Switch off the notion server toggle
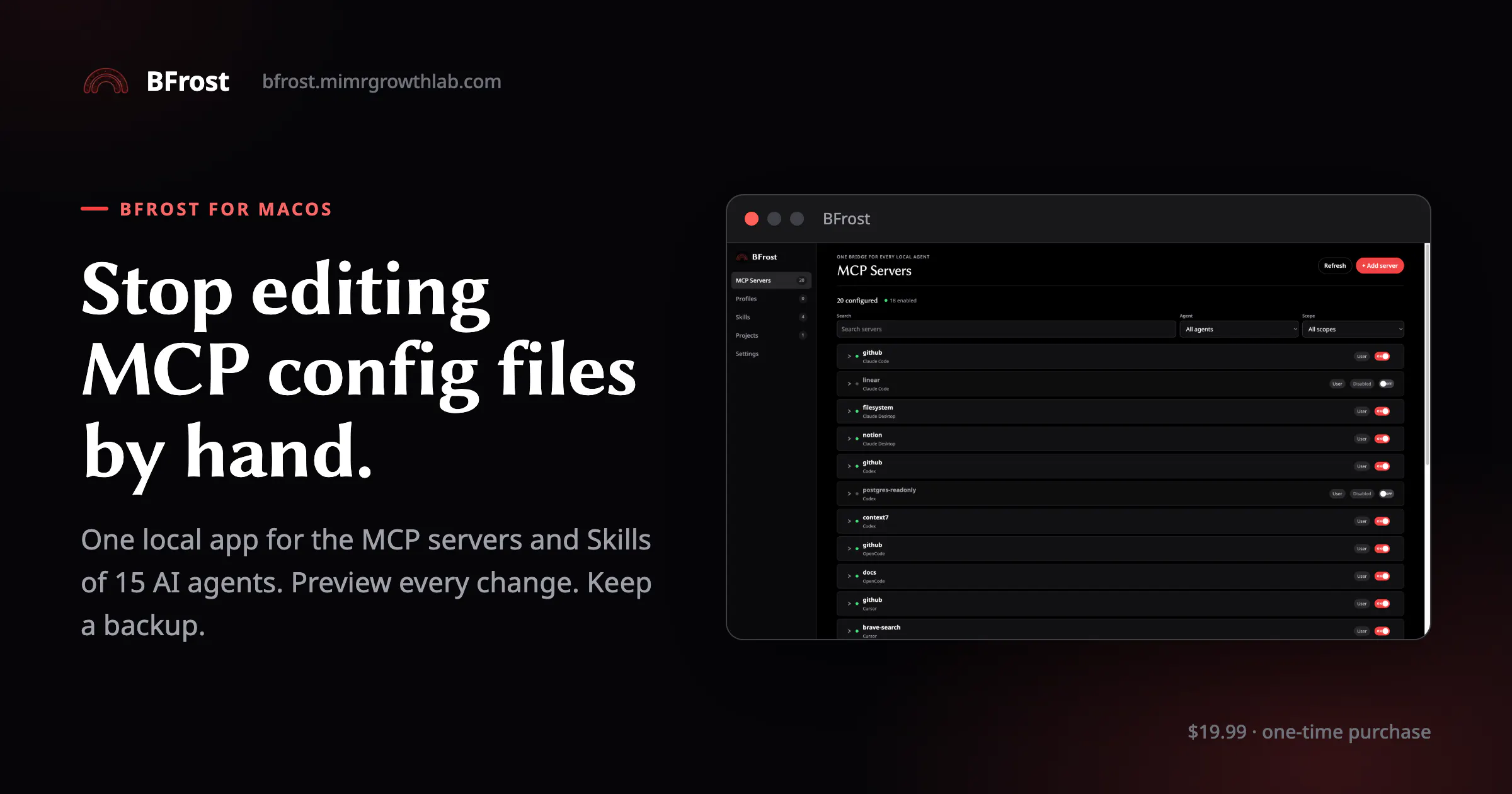This screenshot has height=794, width=1512. click(x=1382, y=439)
